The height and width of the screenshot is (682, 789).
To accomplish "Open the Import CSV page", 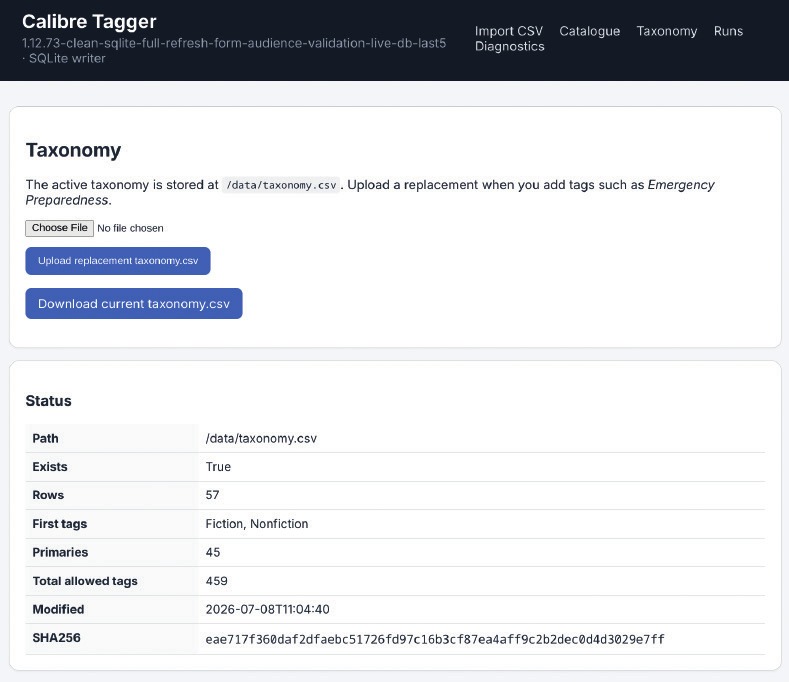I will tap(509, 31).
